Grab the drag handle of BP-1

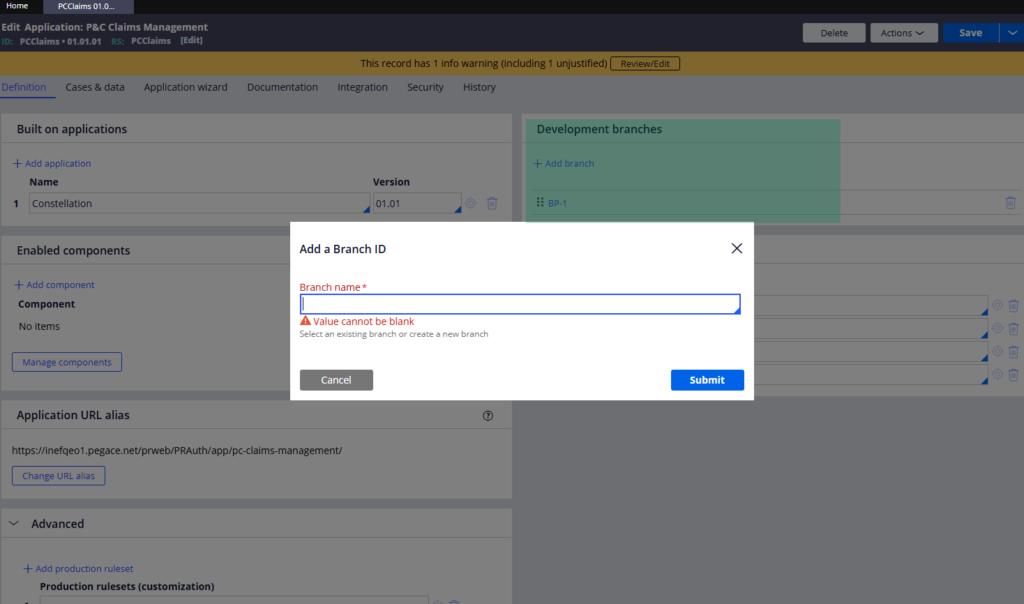point(540,202)
